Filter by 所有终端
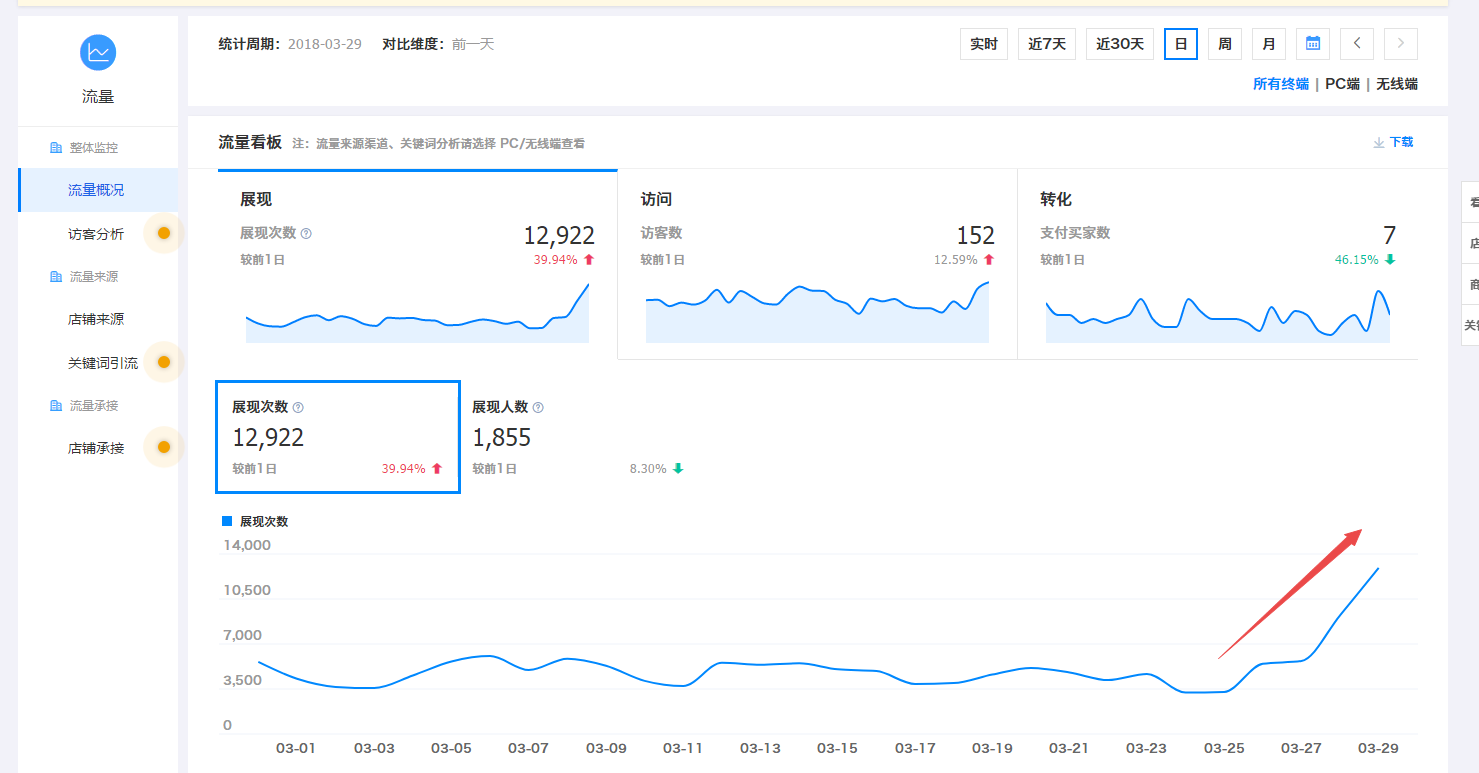1479x773 pixels. [x=1281, y=84]
